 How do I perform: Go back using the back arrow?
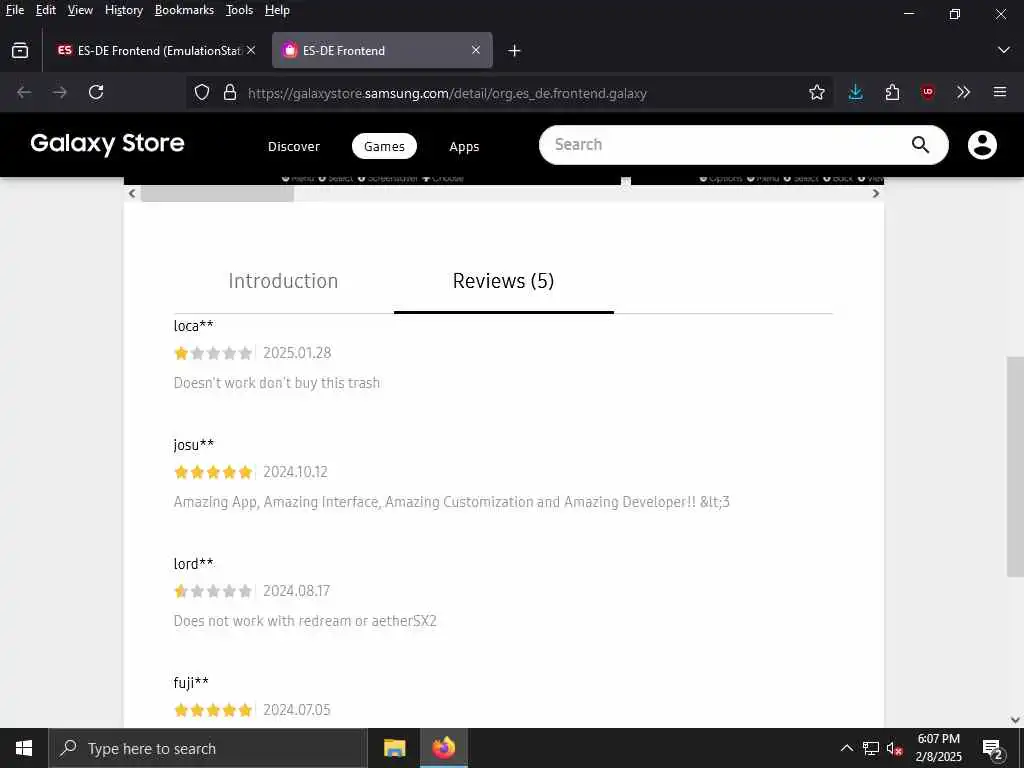(x=24, y=92)
